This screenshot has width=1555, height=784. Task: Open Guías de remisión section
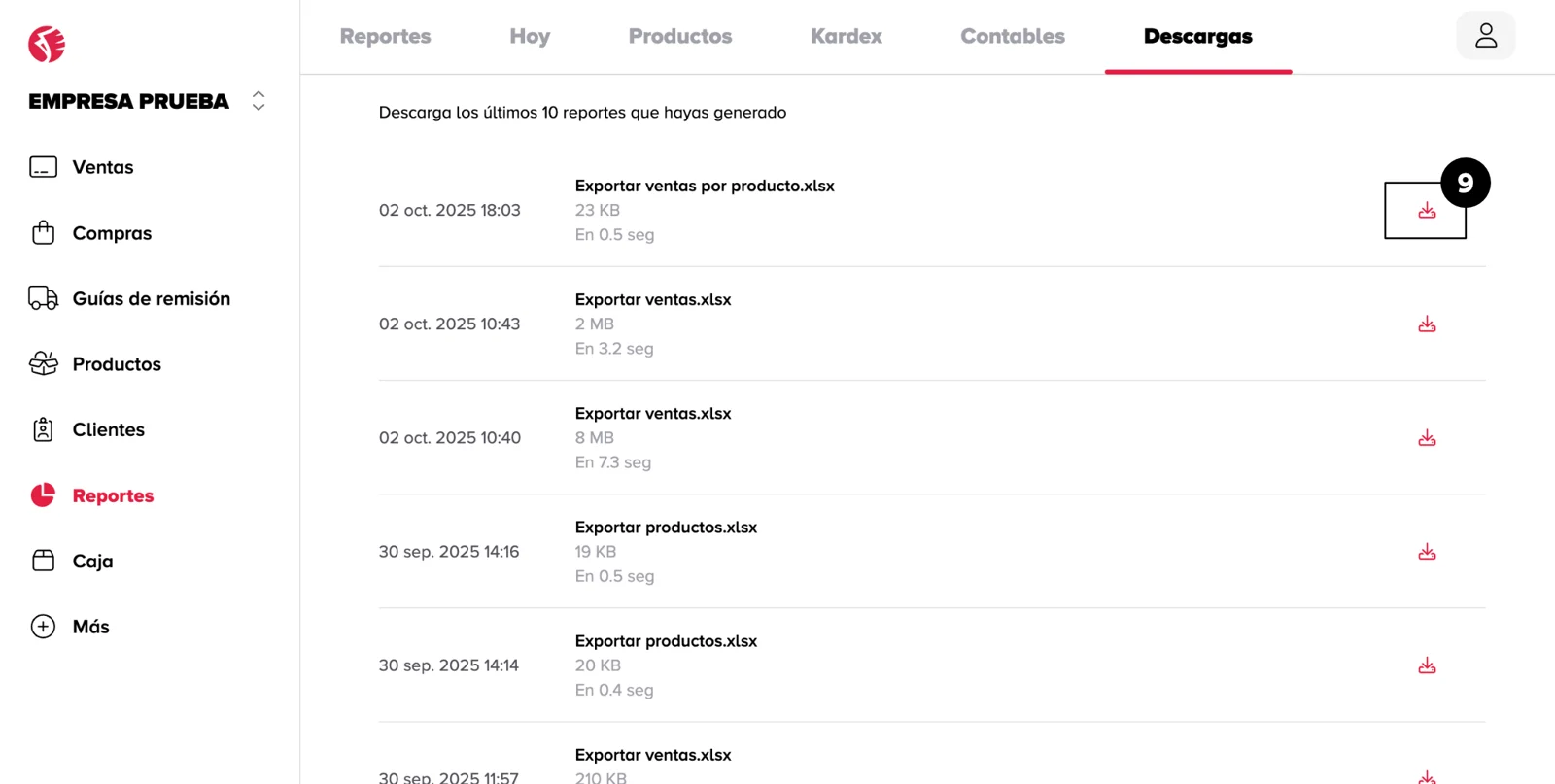point(151,298)
